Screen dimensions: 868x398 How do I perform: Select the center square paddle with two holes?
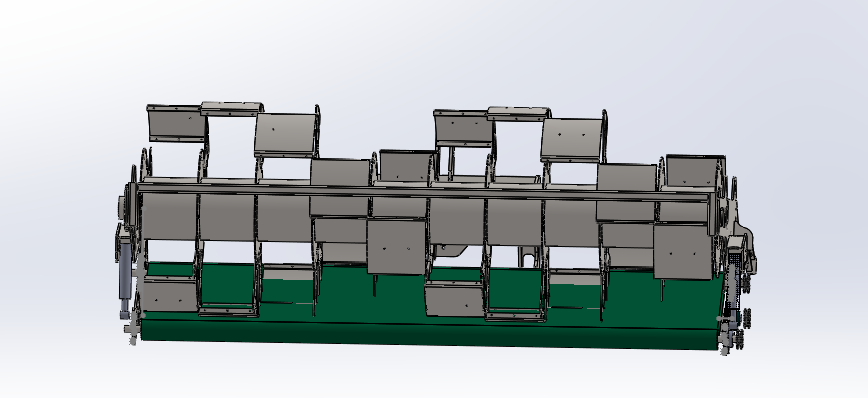click(396, 247)
